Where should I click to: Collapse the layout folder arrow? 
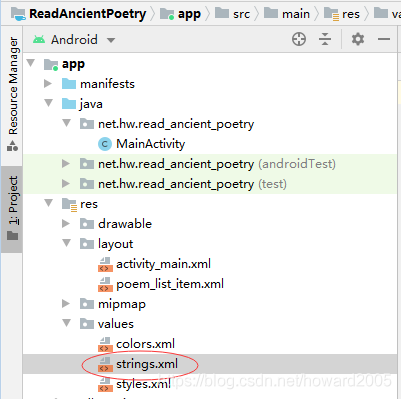tap(67, 243)
